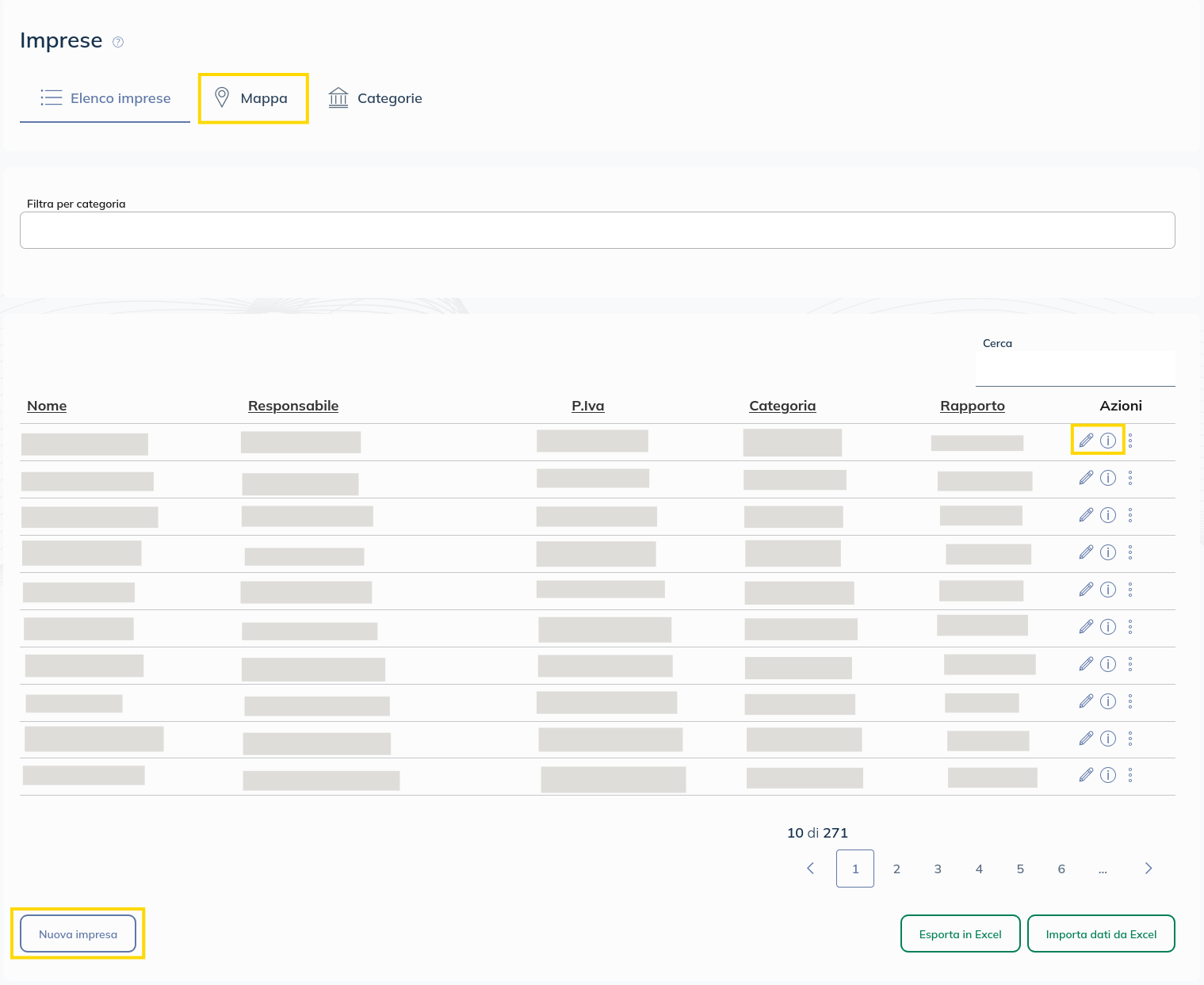Screen dimensions: 1204x985
Task: Click Importa dati da Excel button
Action: click(1101, 934)
